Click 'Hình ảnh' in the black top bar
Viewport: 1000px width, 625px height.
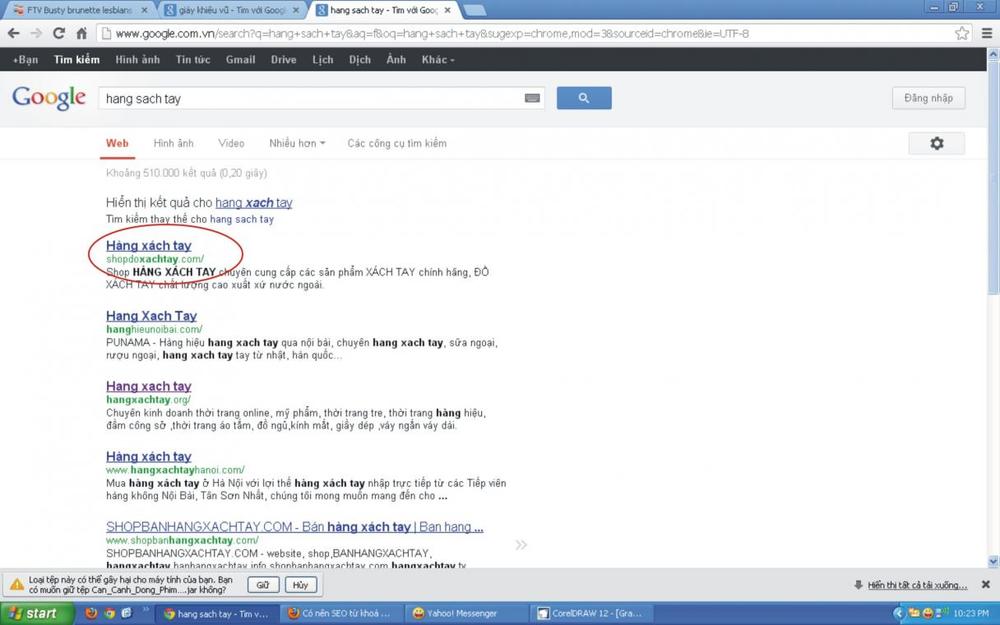tap(138, 59)
